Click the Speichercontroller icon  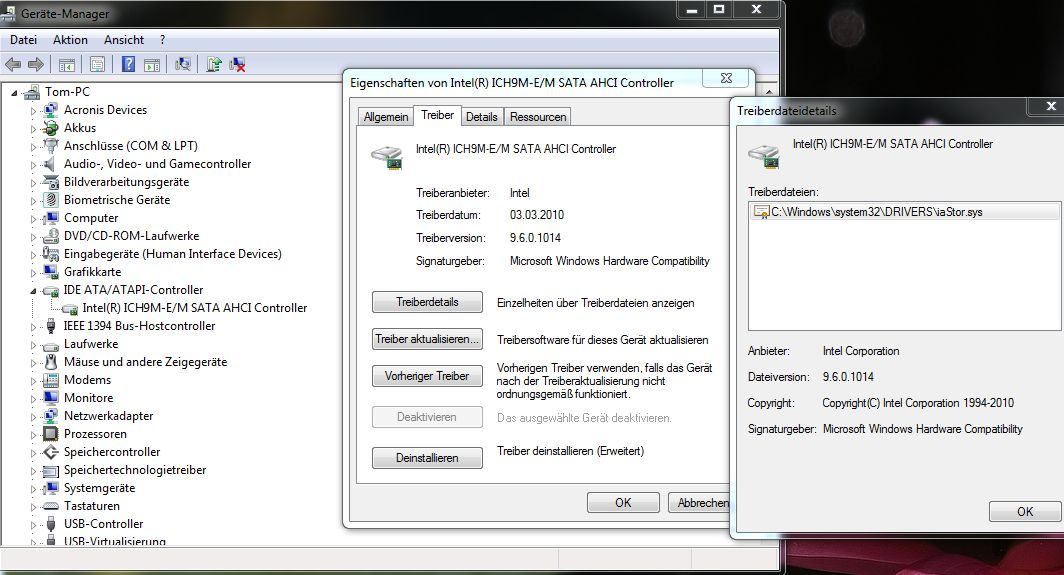tap(50, 452)
